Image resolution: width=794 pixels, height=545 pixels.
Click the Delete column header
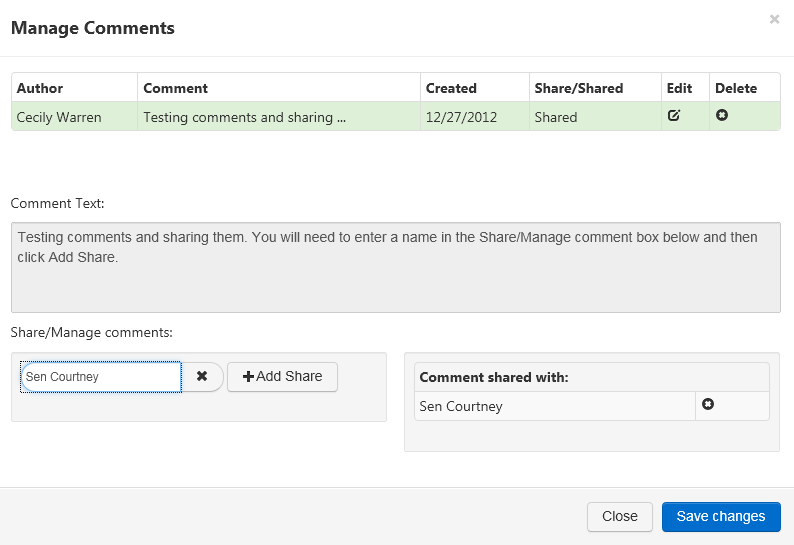point(744,88)
